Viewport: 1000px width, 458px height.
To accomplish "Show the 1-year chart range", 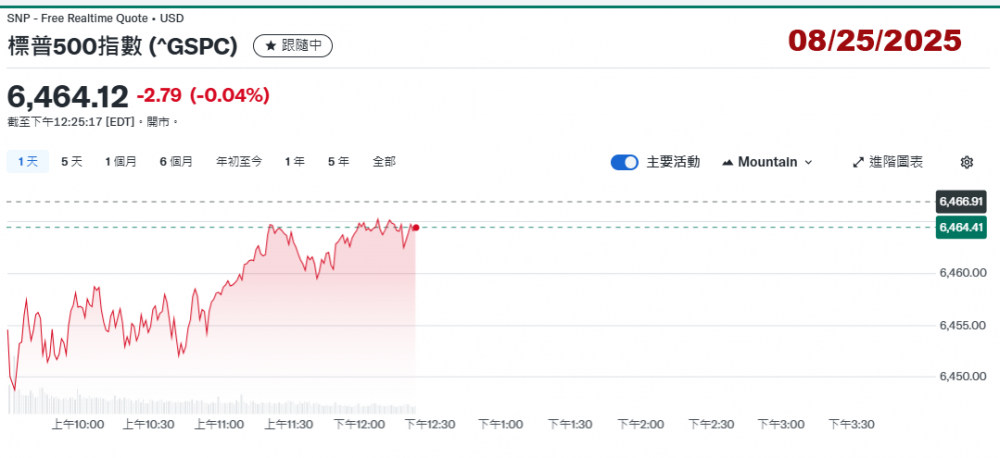I will [295, 161].
